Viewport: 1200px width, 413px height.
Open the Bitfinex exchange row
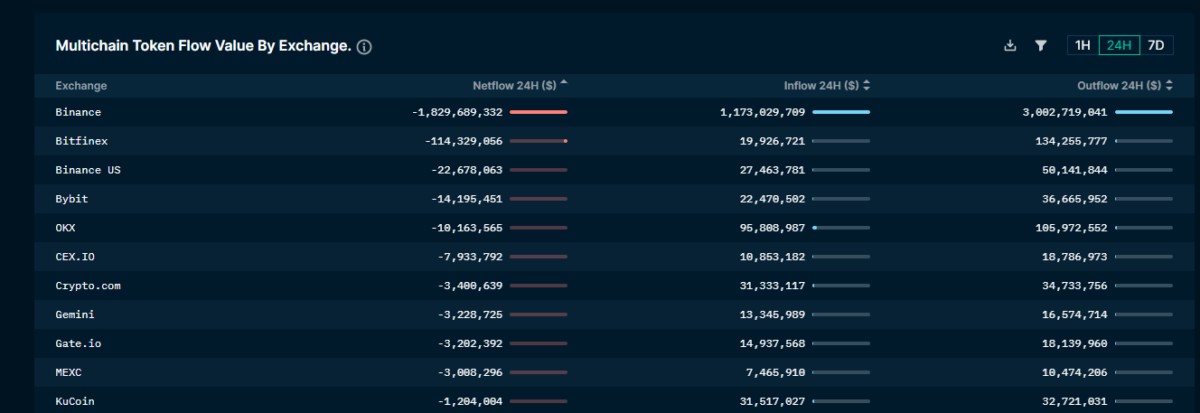click(x=81, y=142)
